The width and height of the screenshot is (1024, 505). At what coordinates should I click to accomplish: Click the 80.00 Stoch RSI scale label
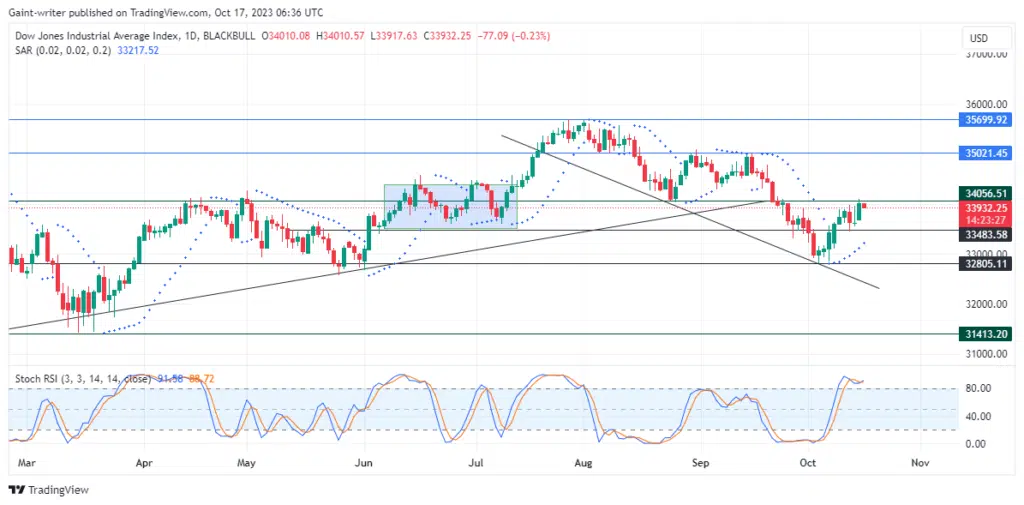click(978, 388)
